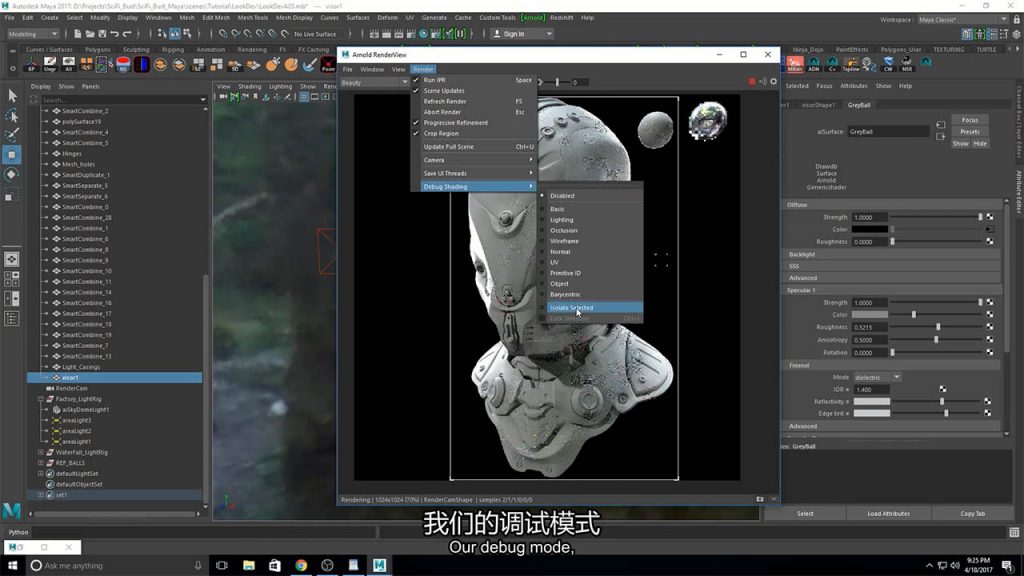
Task: Click the Task View icon on the taskbar
Action: (x=222, y=565)
